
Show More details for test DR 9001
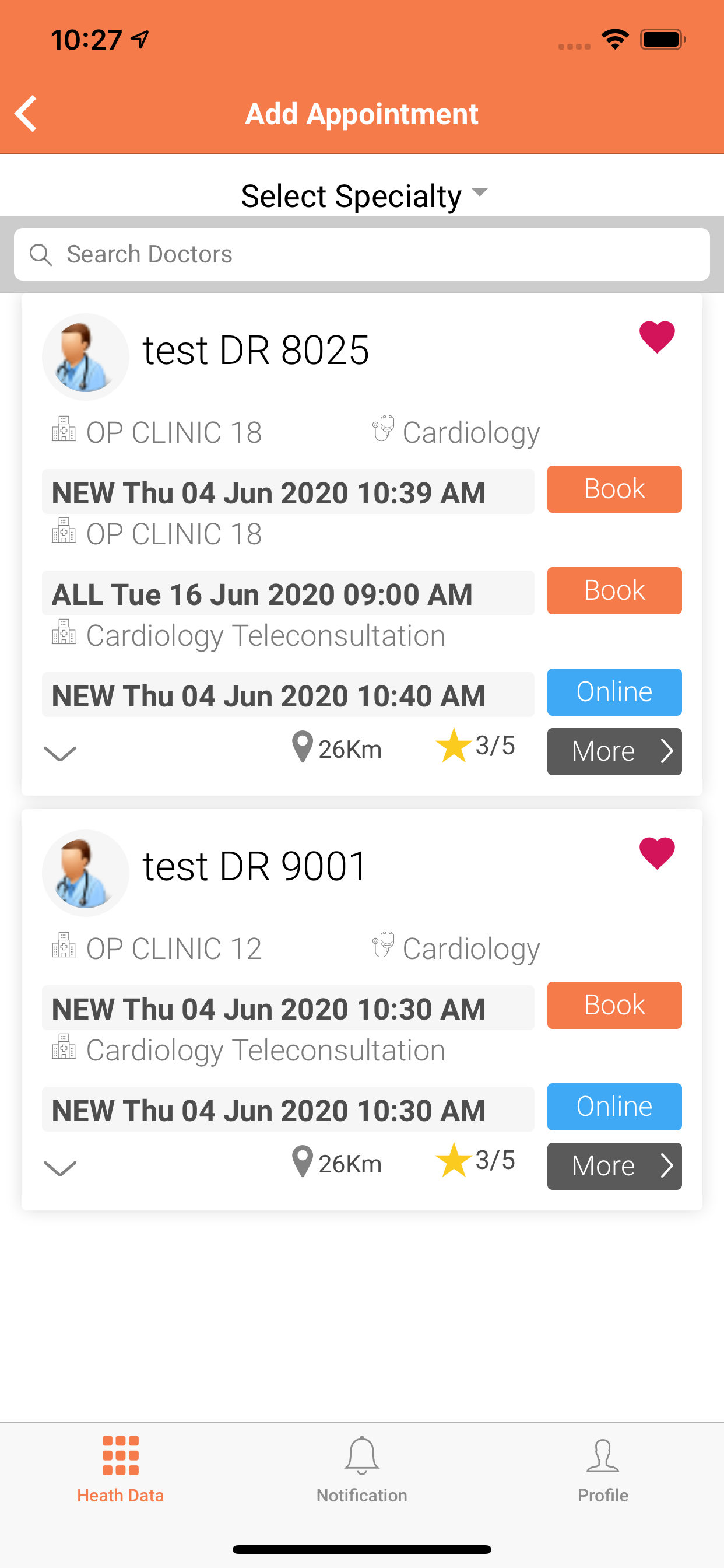click(x=614, y=1166)
